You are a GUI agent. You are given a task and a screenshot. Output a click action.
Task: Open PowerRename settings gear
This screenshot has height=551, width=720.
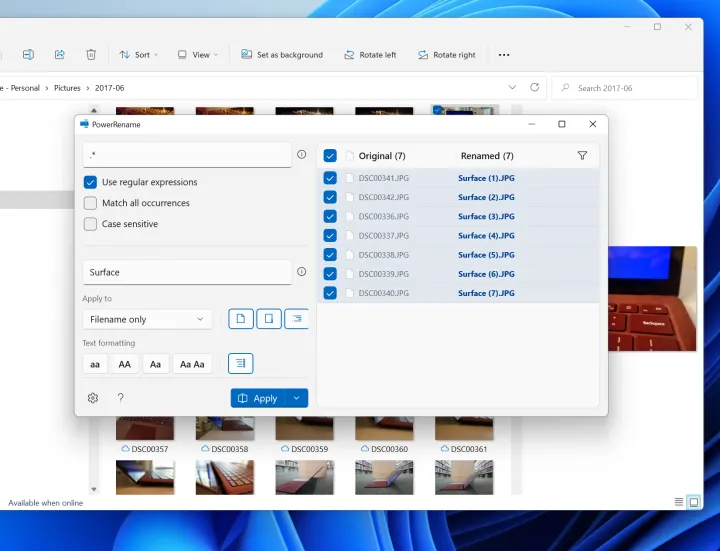(x=93, y=398)
